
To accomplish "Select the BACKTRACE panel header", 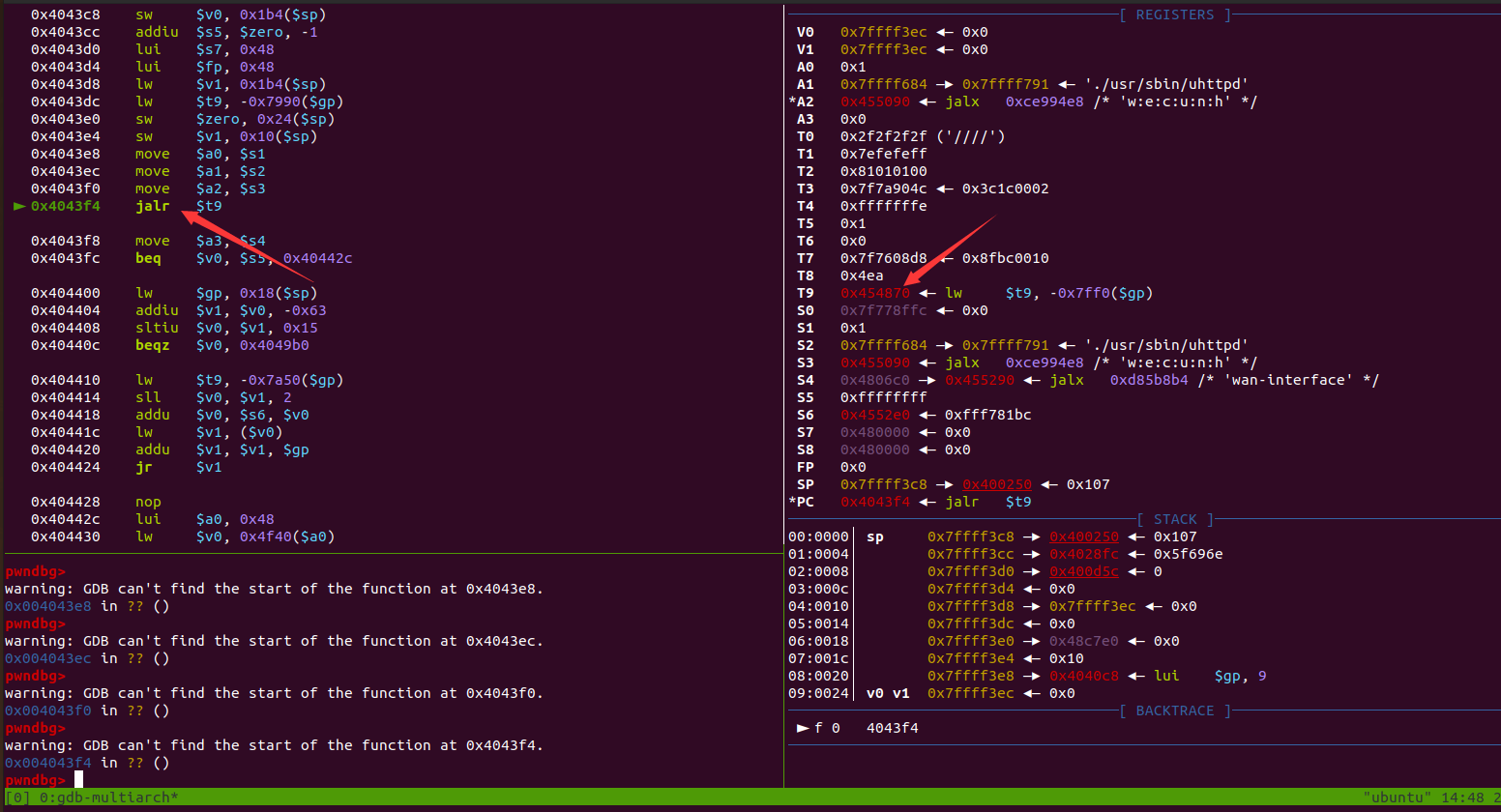I will point(1175,710).
